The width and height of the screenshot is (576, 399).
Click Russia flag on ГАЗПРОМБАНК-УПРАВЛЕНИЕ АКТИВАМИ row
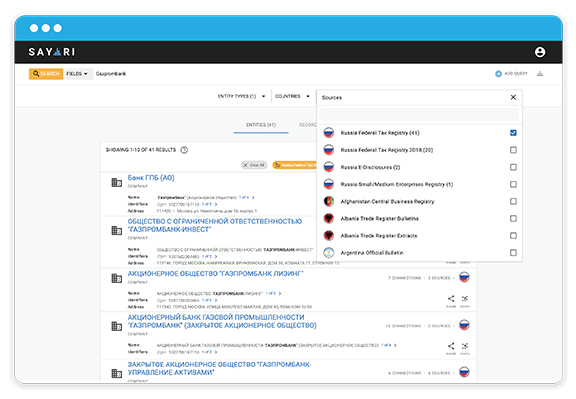click(x=464, y=373)
